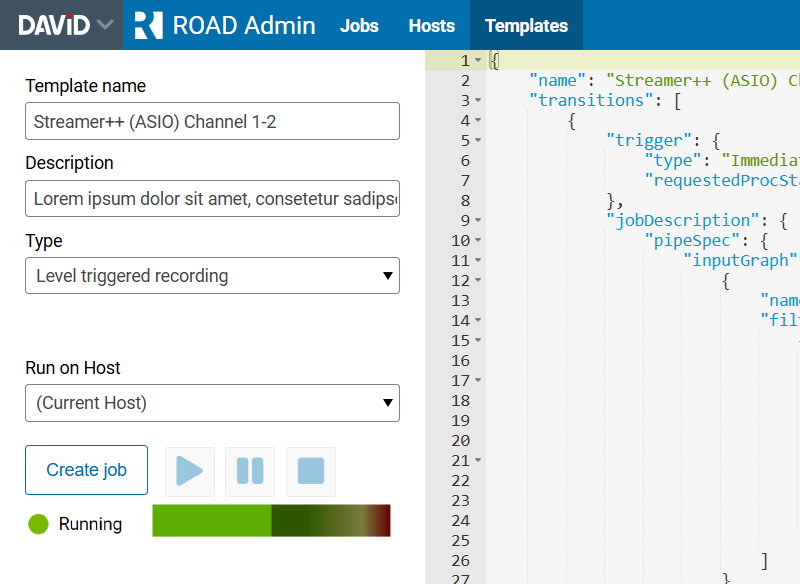Click the audio level meter bar

coord(271,521)
